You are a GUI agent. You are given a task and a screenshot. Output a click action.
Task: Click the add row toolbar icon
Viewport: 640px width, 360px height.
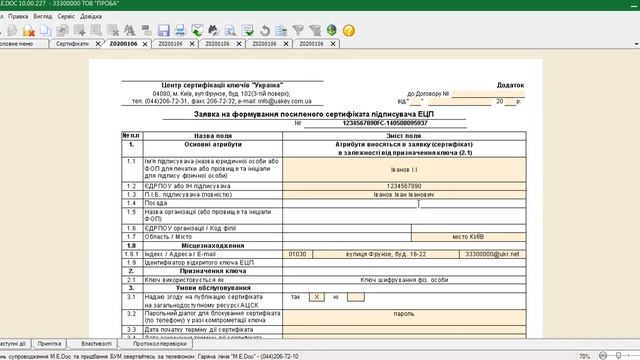[x=79, y=31]
